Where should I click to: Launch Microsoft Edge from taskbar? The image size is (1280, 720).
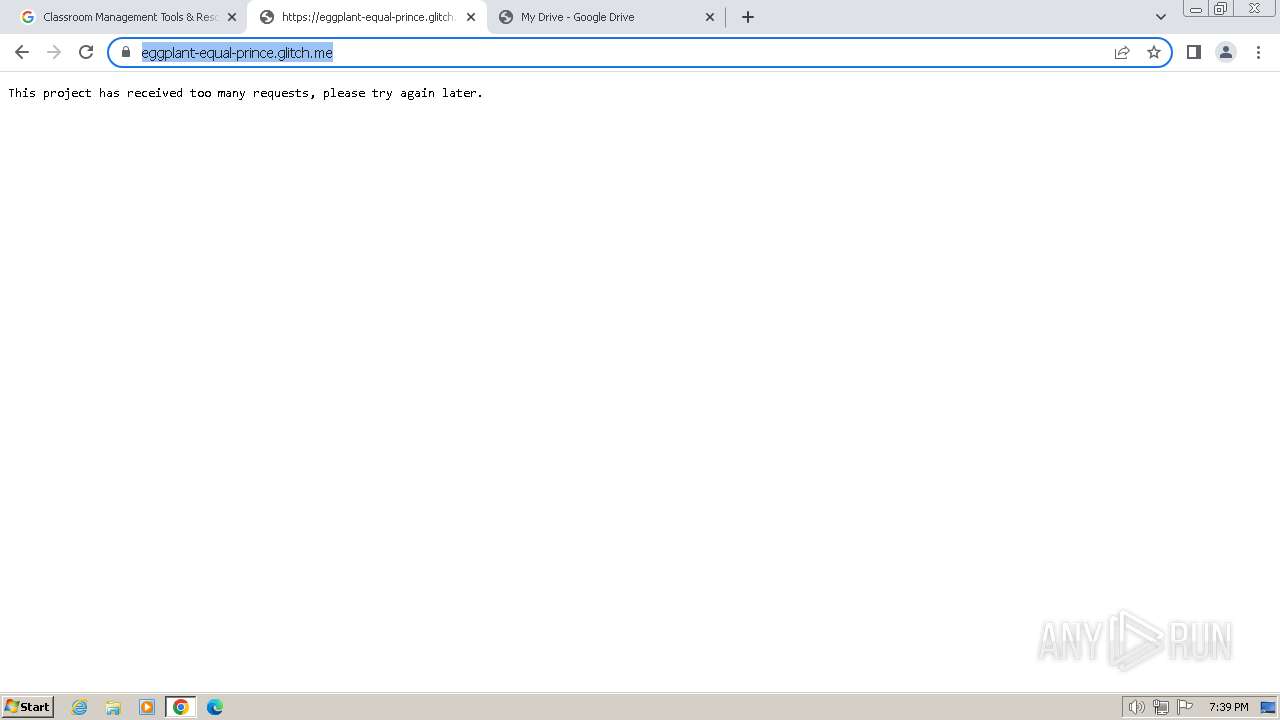pos(215,707)
